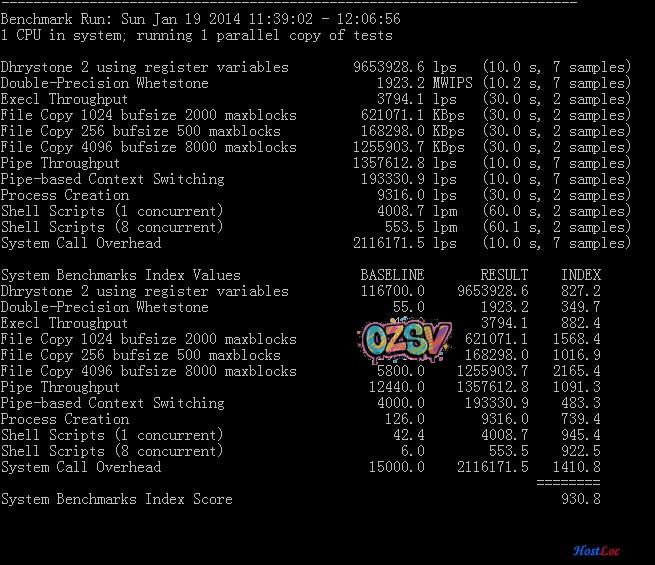Click the BASELINE column header
This screenshot has width=655, height=565.
392,275
